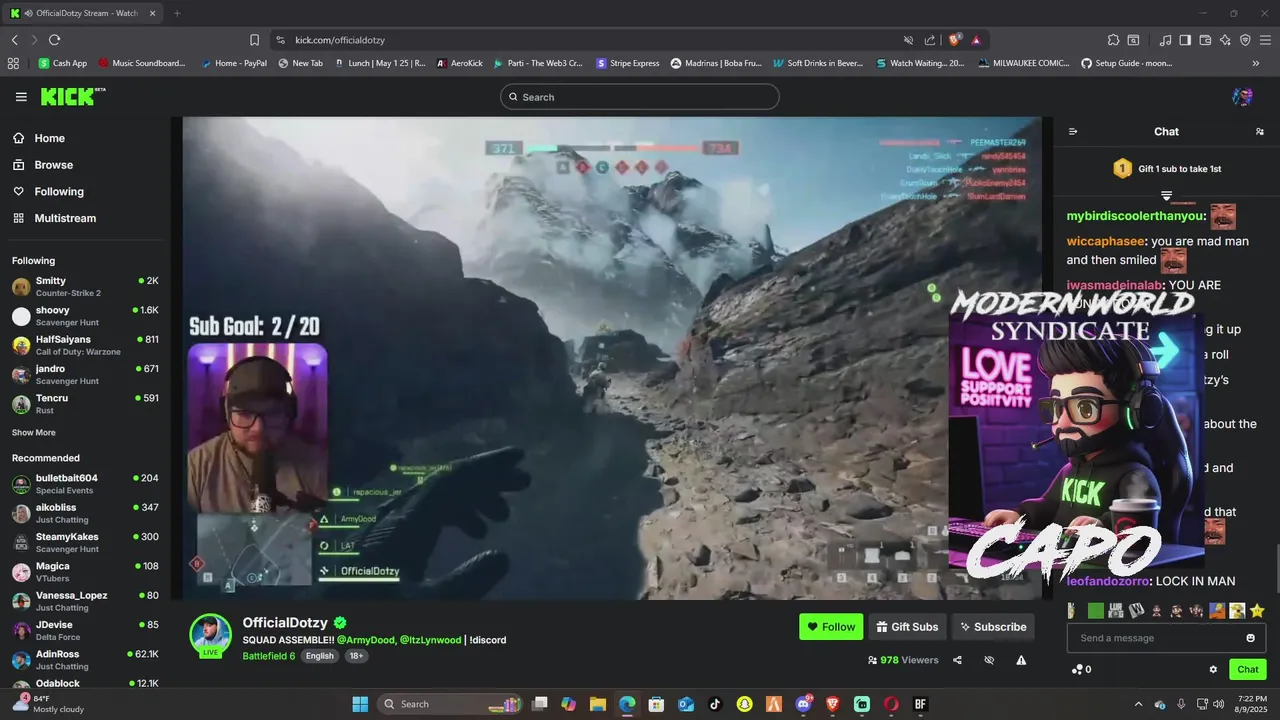
Task: Open a new browser tab
Action: click(177, 13)
